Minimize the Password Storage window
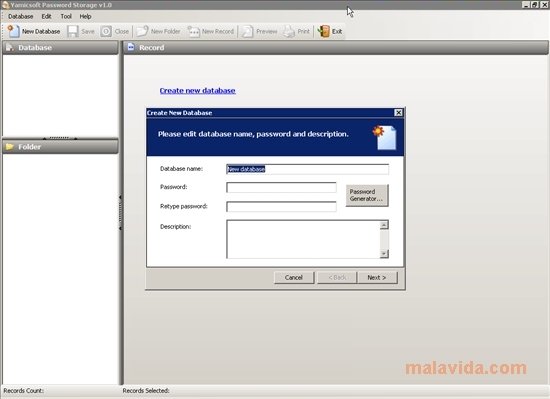The height and width of the screenshot is (399, 550). tap(526, 5)
